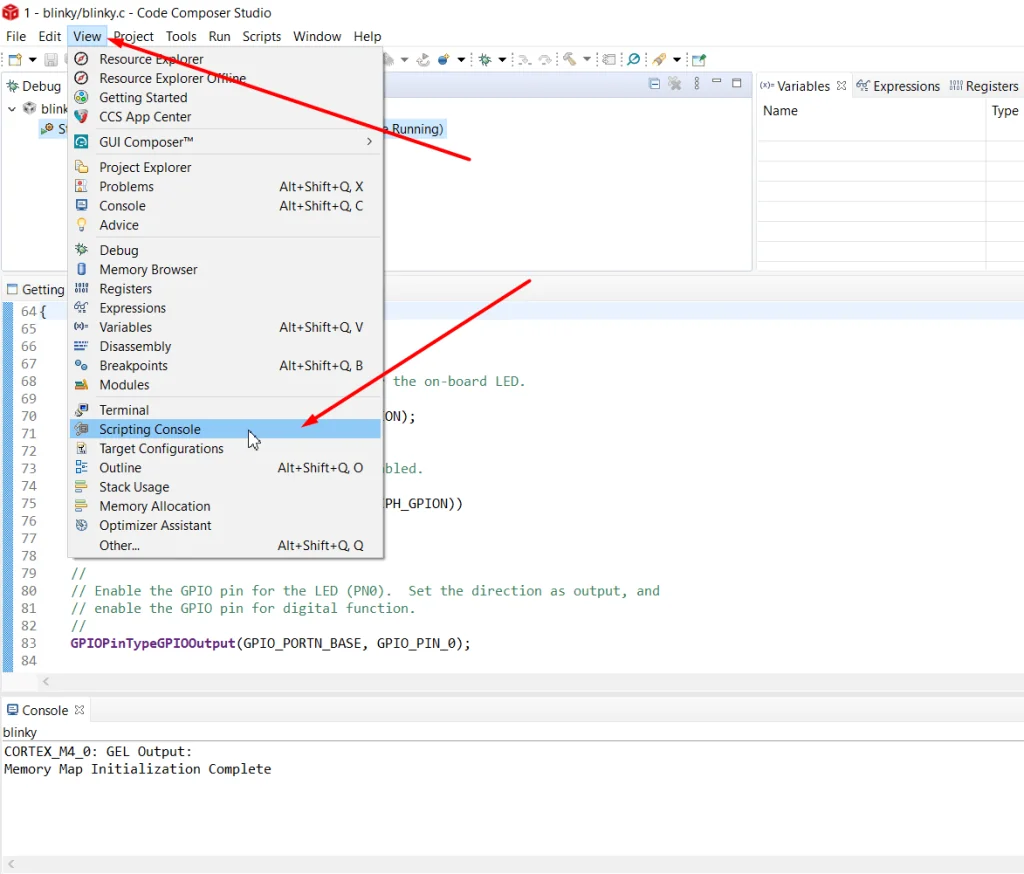Expand the GUI Composer submenu arrow

click(369, 142)
